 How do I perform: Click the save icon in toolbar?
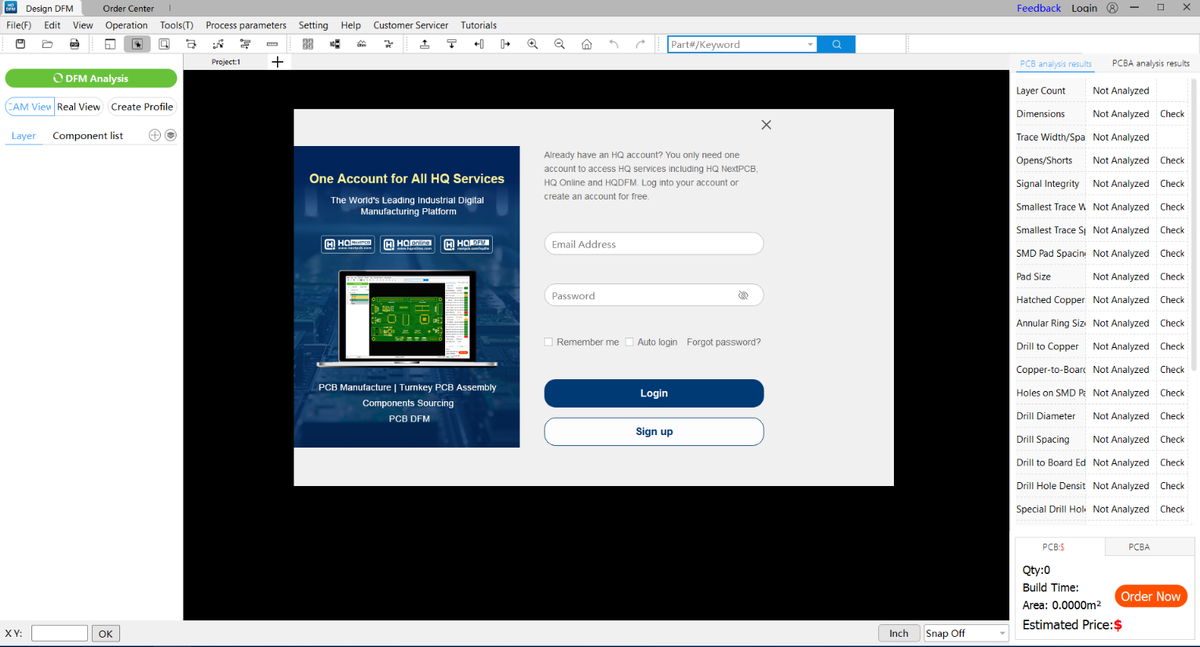(20, 44)
